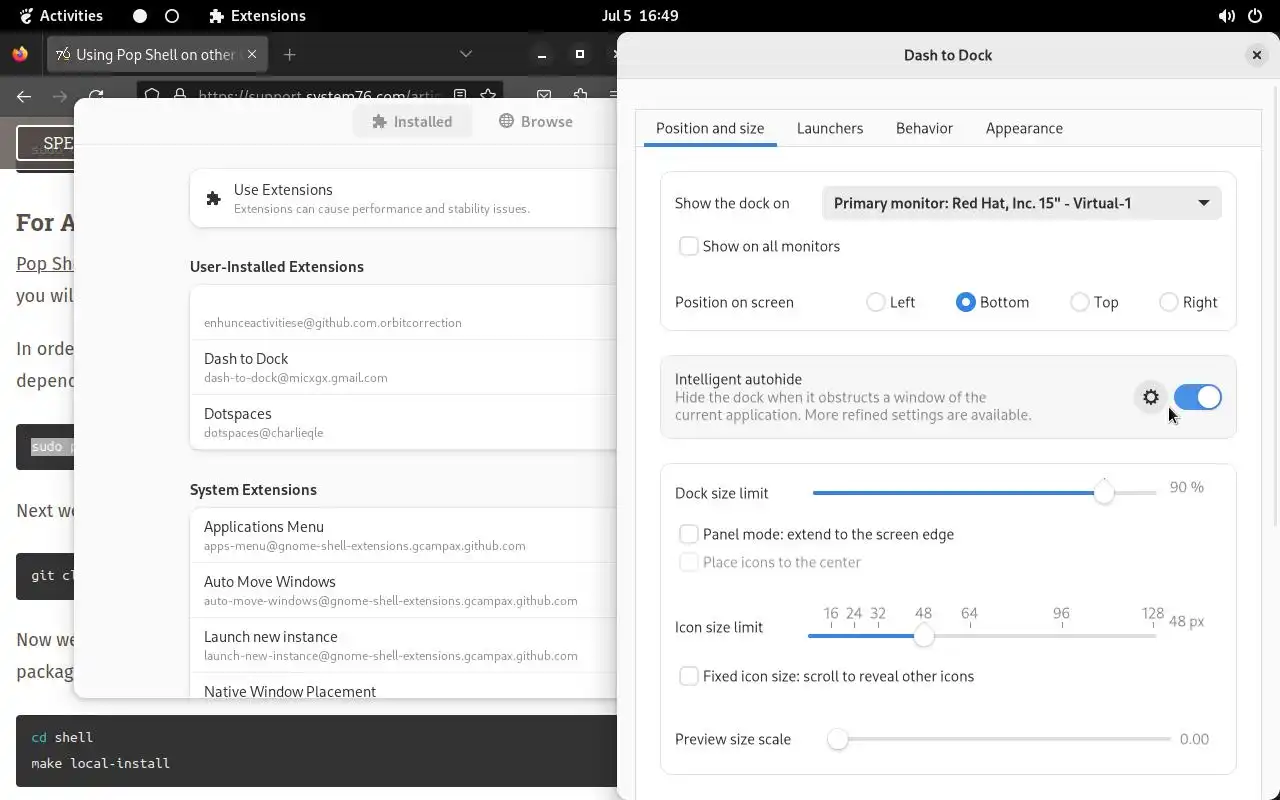Toggle the Intelligent autohide switch
Viewport: 1280px width, 800px height.
(1197, 397)
